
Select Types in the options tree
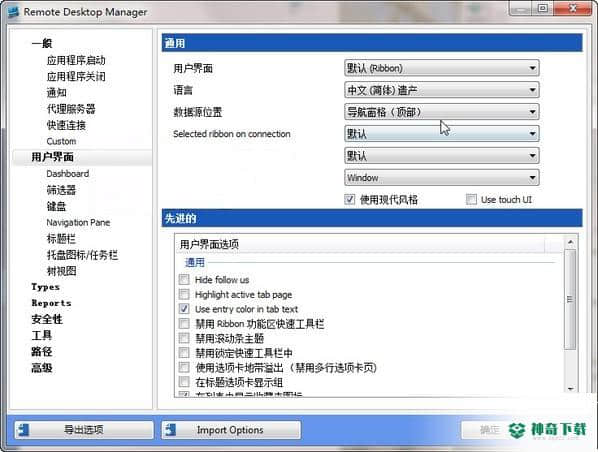pyautogui.click(x=46, y=287)
